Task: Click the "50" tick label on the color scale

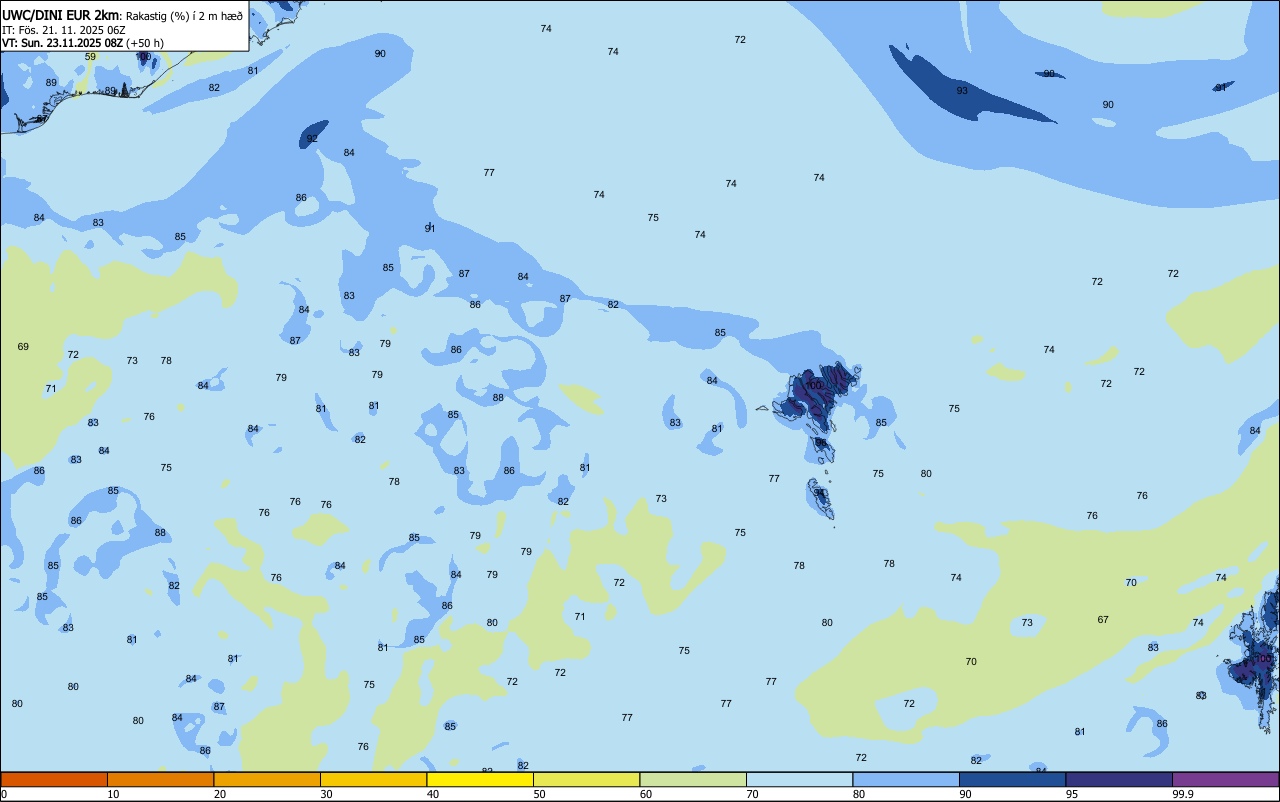Action: click(x=539, y=794)
